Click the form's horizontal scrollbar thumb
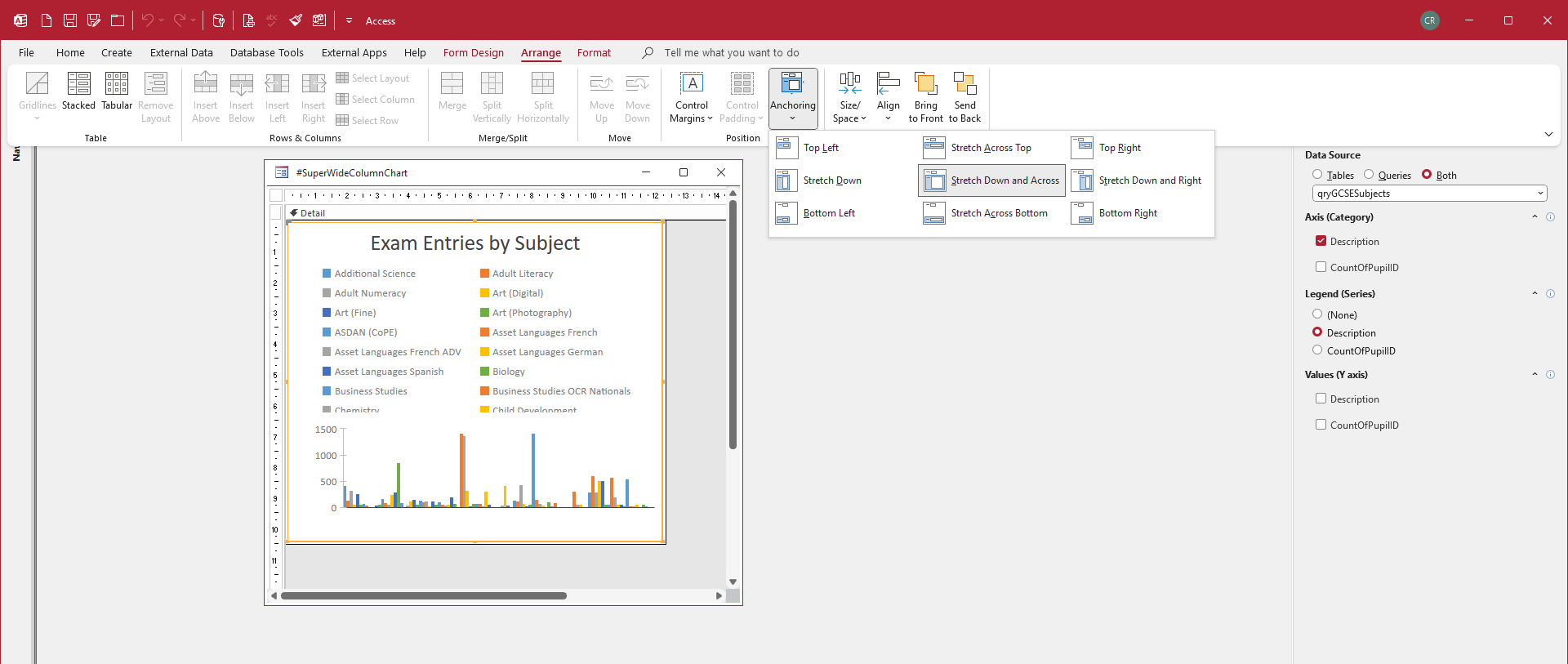 423,595
